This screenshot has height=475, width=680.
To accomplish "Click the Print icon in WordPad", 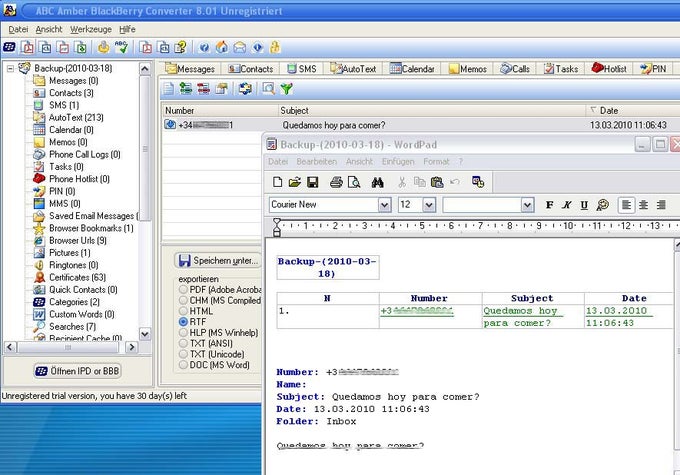I will coord(336,182).
